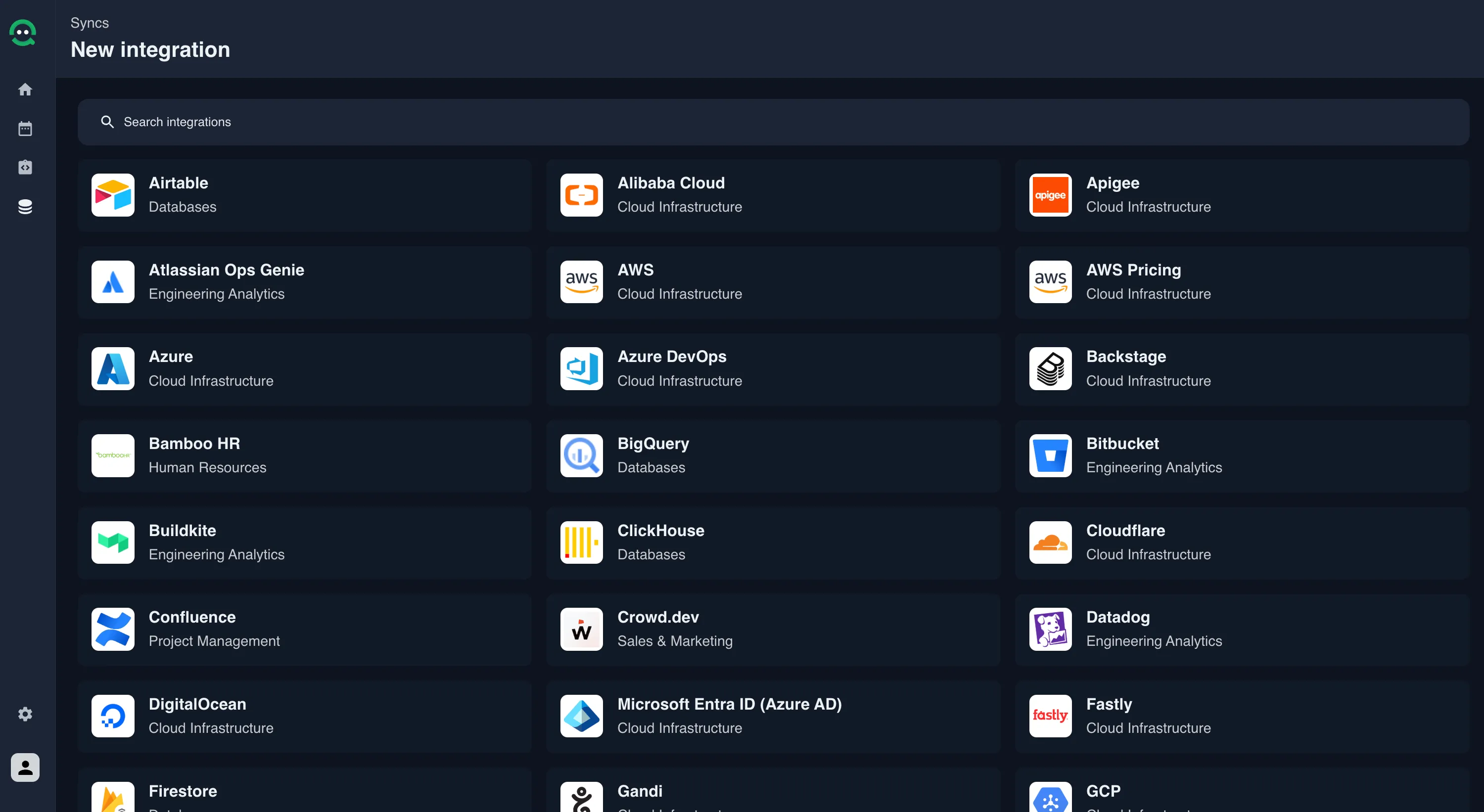1484x812 pixels.
Task: Click the Apigee logo
Action: click(x=1050, y=195)
